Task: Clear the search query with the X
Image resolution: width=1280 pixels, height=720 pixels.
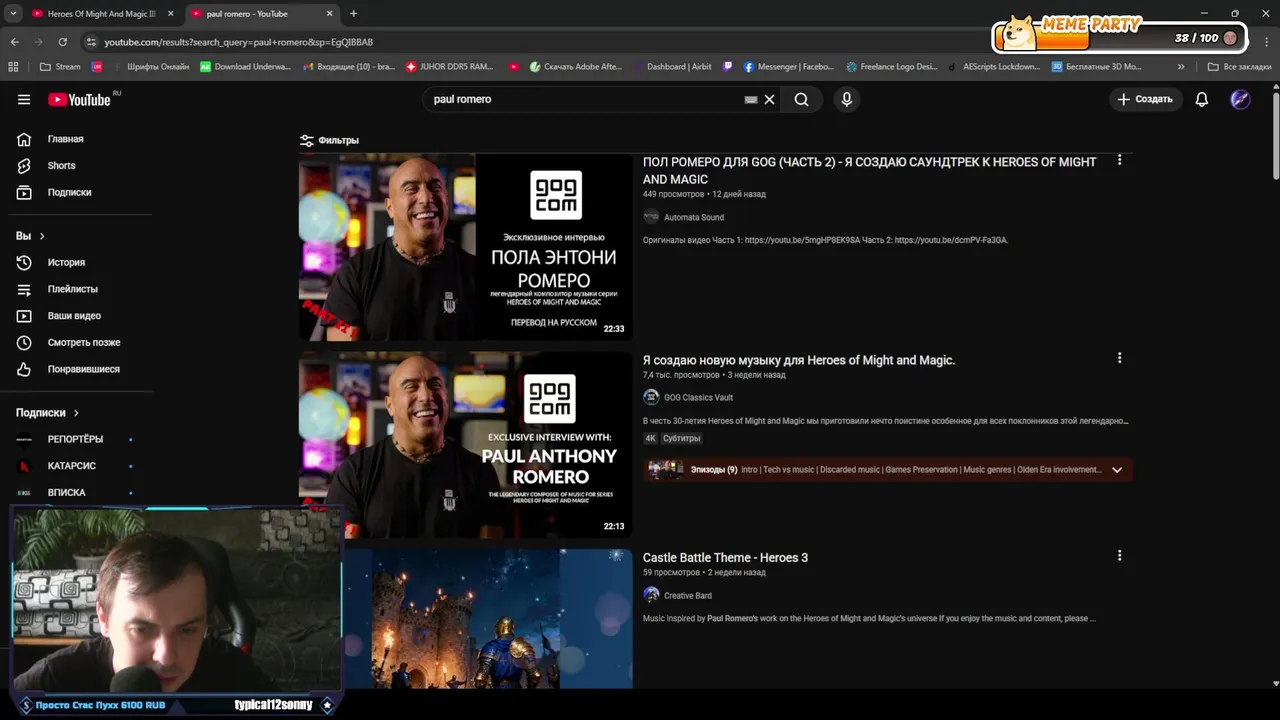Action: click(x=769, y=99)
